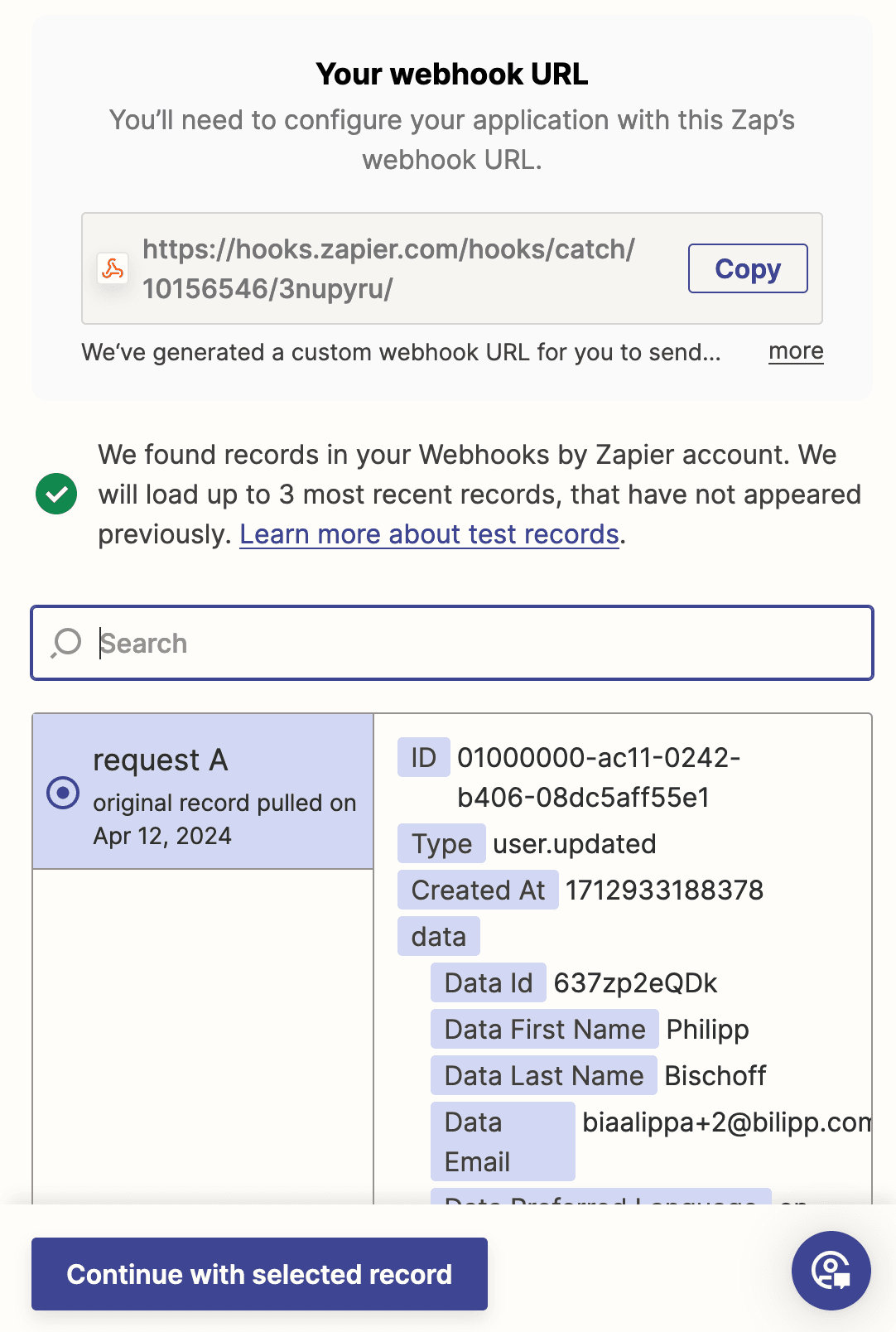Click the ID field label
The height and width of the screenshot is (1332, 896).
pos(423,757)
